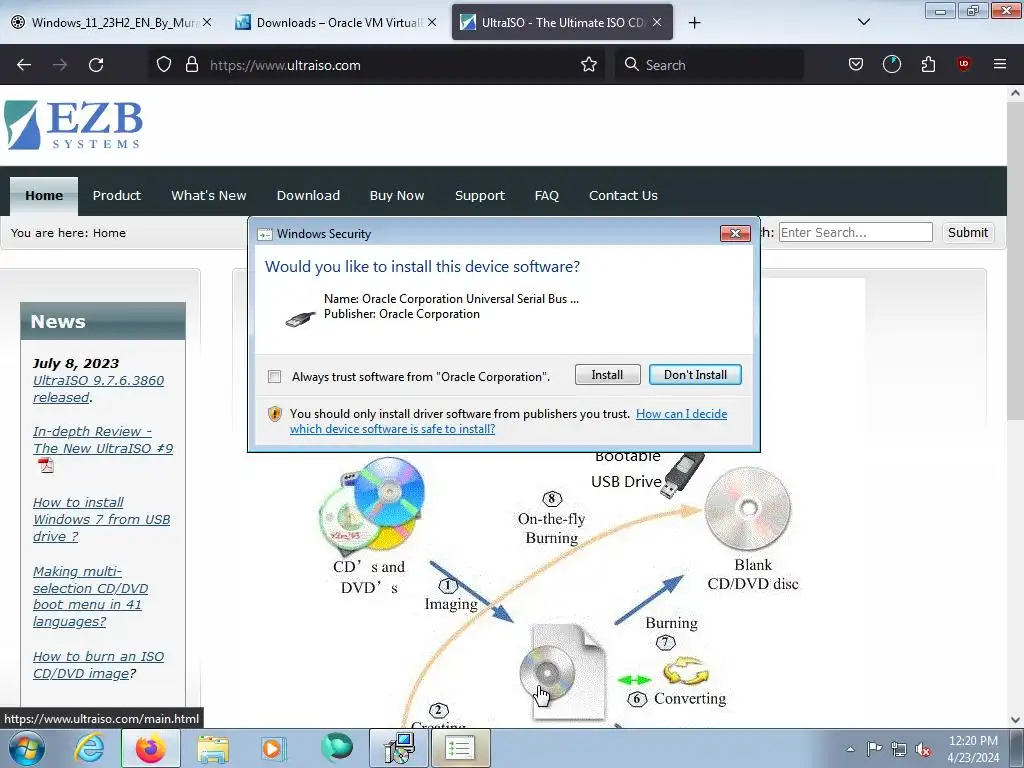Screen dimensions: 1024x768
Task: Bookmark this page with the star icon
Action: (x=588, y=65)
